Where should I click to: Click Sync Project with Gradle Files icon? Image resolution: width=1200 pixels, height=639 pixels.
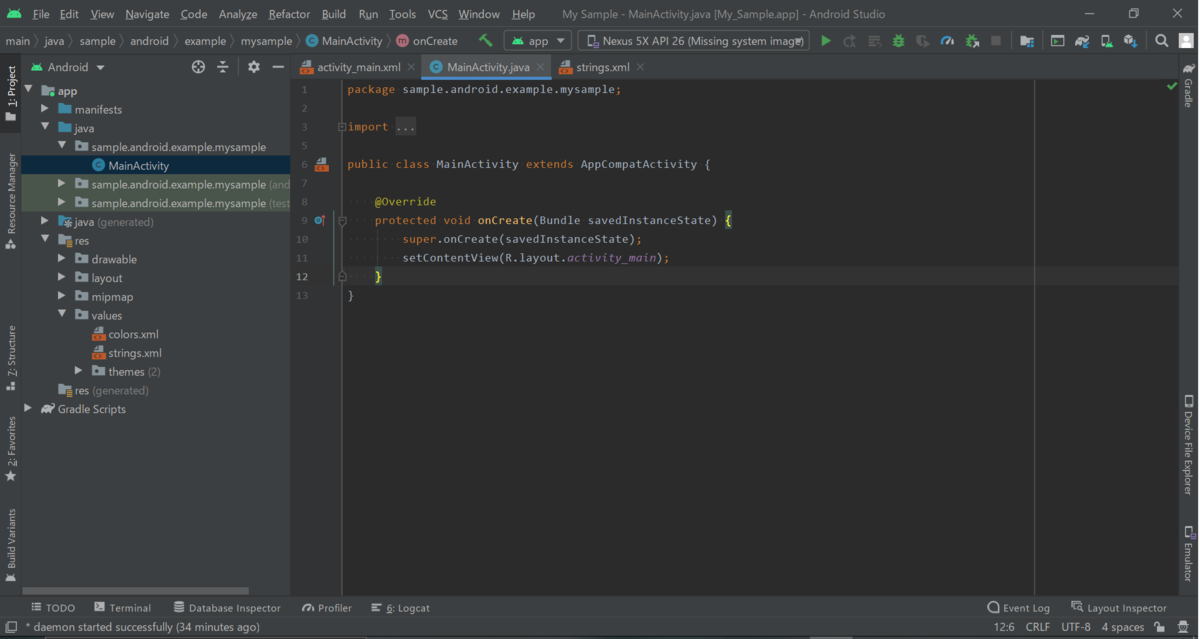click(1082, 41)
